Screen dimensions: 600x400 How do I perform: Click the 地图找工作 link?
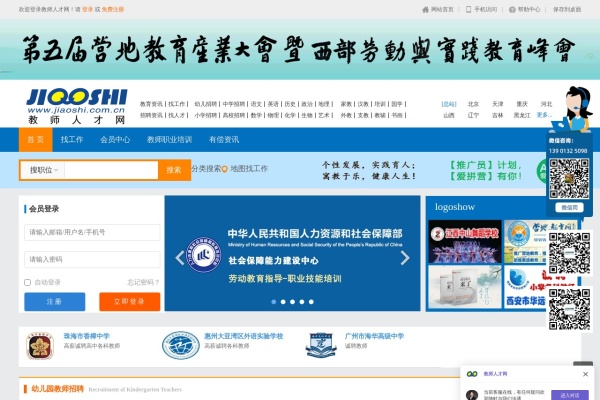[x=249, y=169]
